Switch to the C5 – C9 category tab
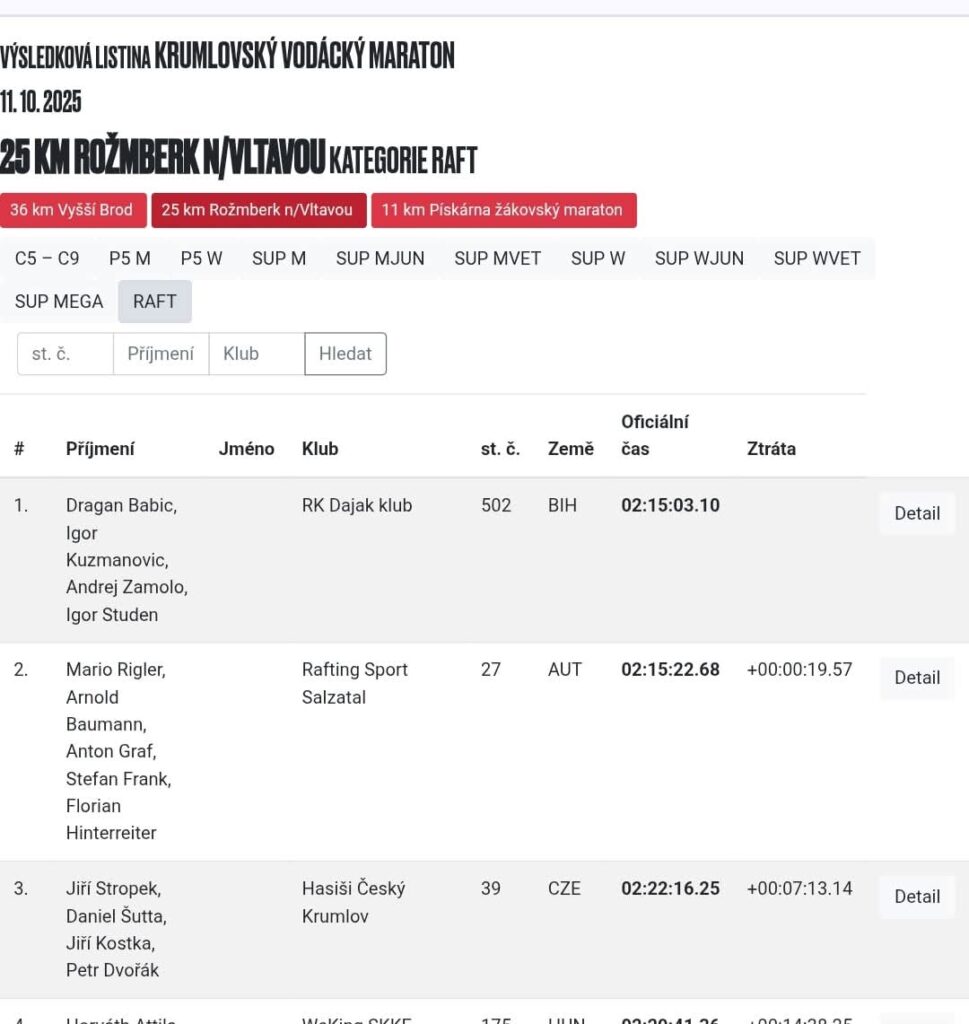 pyautogui.click(x=47, y=258)
